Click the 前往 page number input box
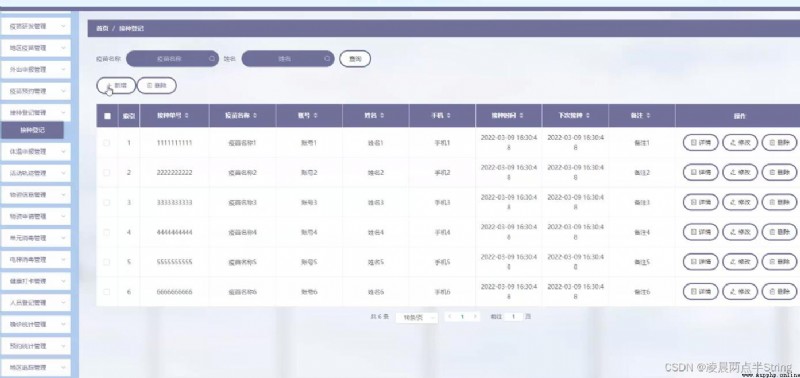Screen dimensions: 800x378 tap(513, 317)
